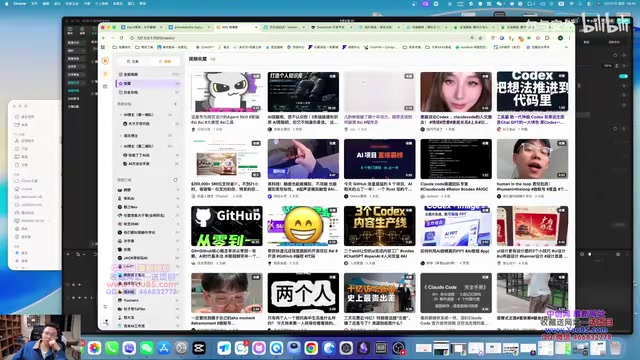Toggle the corner badge on the Codex thumbnail
Viewport: 640px width, 360px height.
(x=562, y=76)
